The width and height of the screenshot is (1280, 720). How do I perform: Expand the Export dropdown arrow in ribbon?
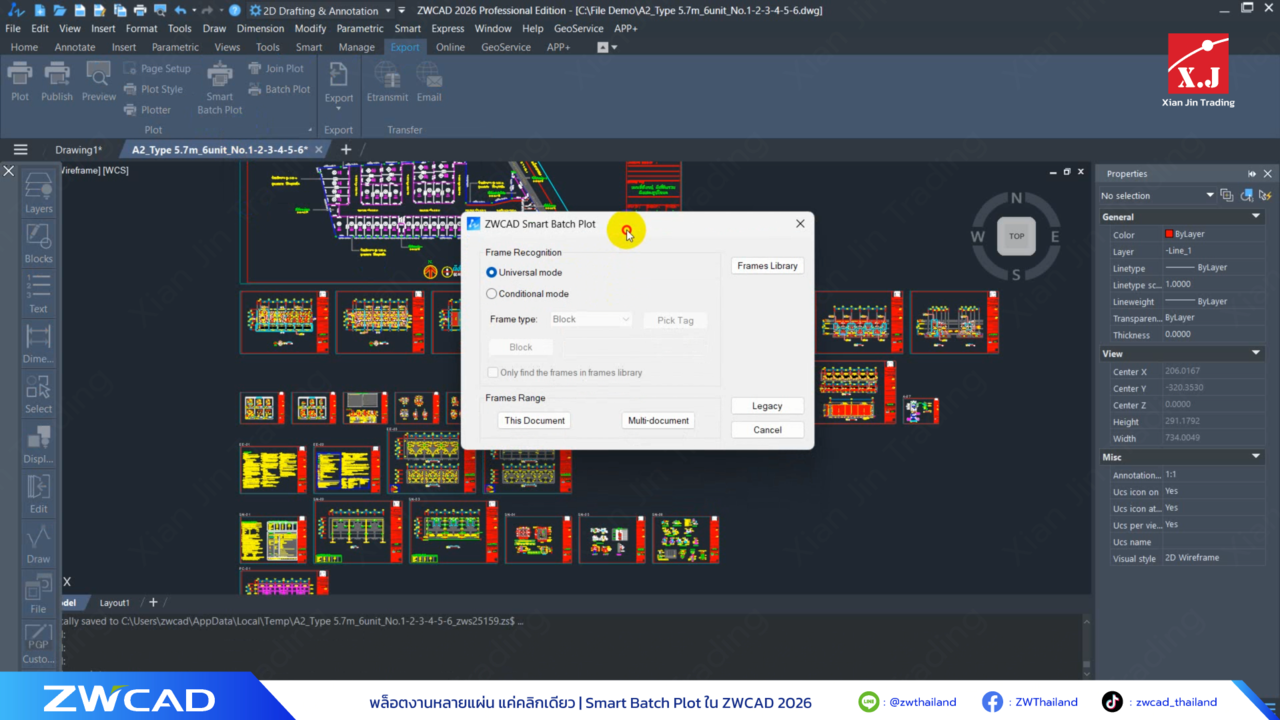pos(339,109)
